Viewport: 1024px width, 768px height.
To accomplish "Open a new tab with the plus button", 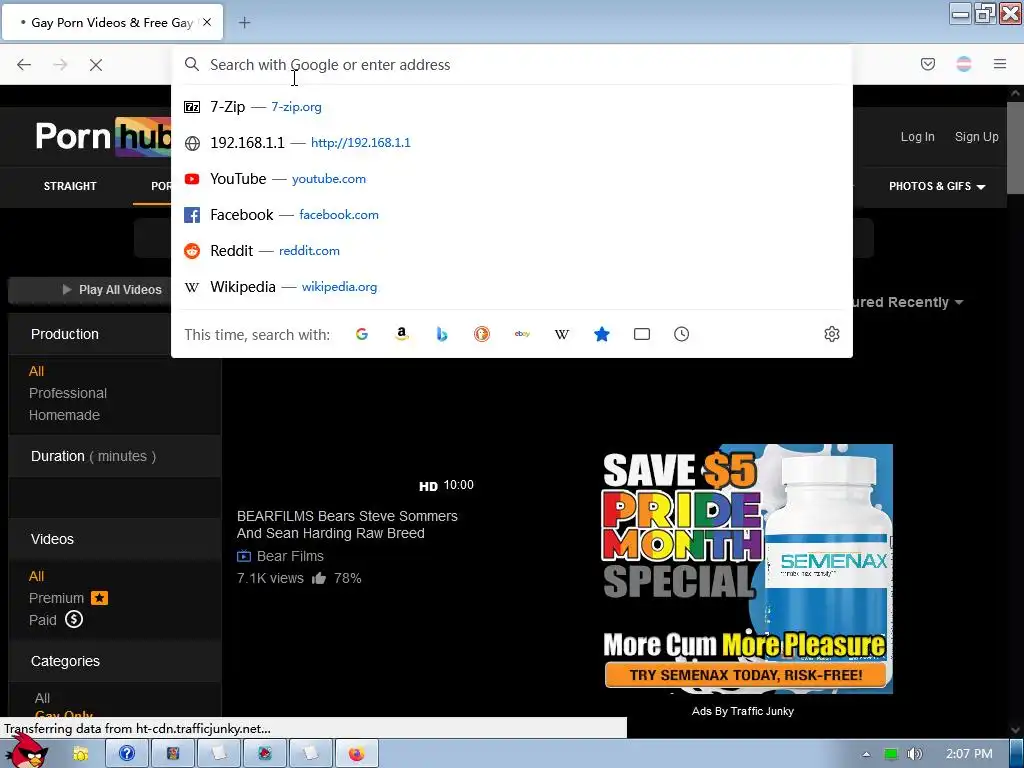I will (244, 22).
